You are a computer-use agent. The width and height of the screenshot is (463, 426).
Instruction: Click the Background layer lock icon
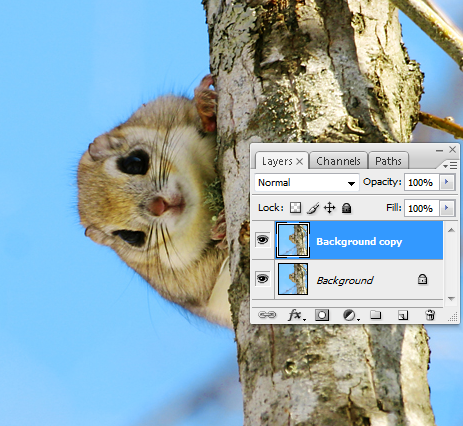(422, 279)
